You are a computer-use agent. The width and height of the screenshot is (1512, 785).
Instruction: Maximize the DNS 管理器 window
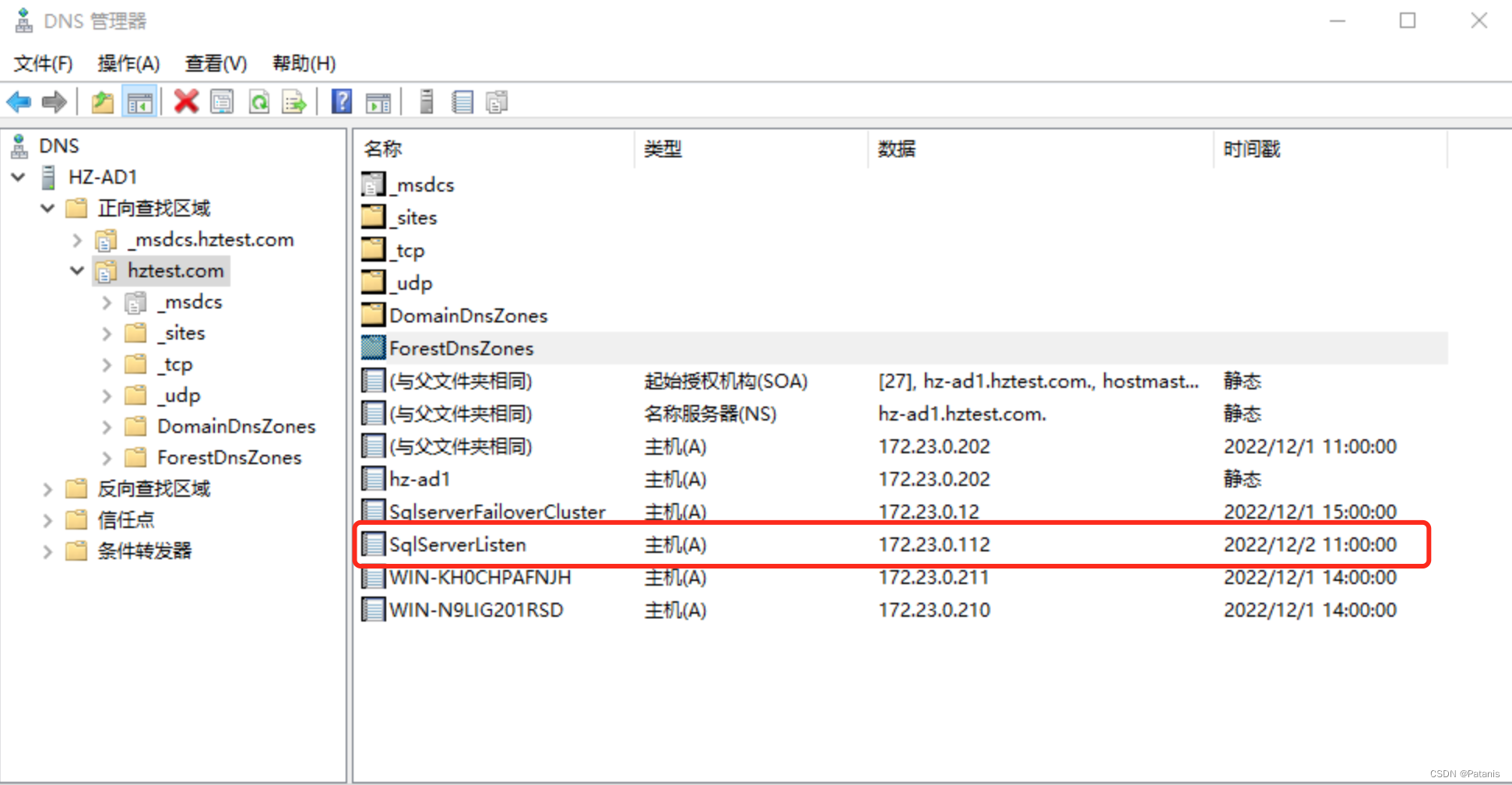[1408, 20]
